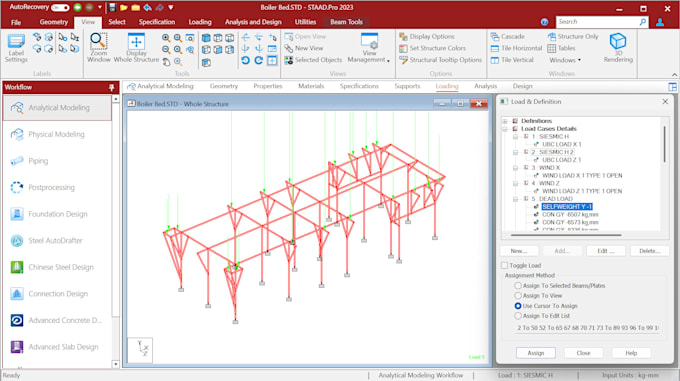680x381 pixels.
Task: Collapse the 1 : SIESMIC H node
Action: click(516, 137)
